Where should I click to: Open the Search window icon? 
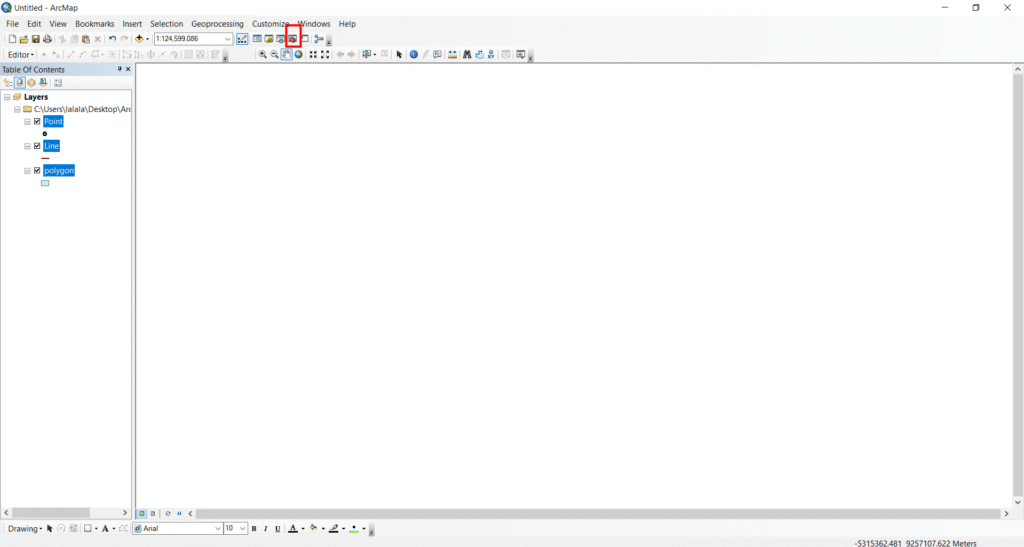(x=280, y=39)
